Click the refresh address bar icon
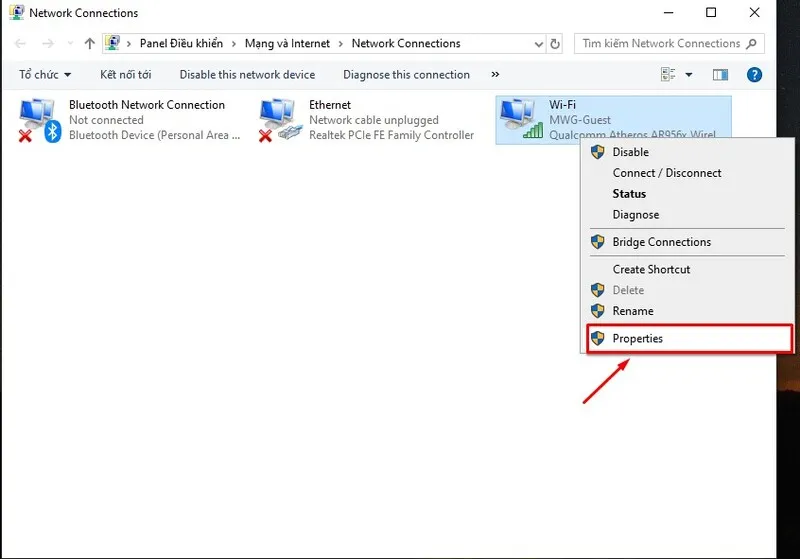Screen dimensions: 800x559 (x=556, y=44)
